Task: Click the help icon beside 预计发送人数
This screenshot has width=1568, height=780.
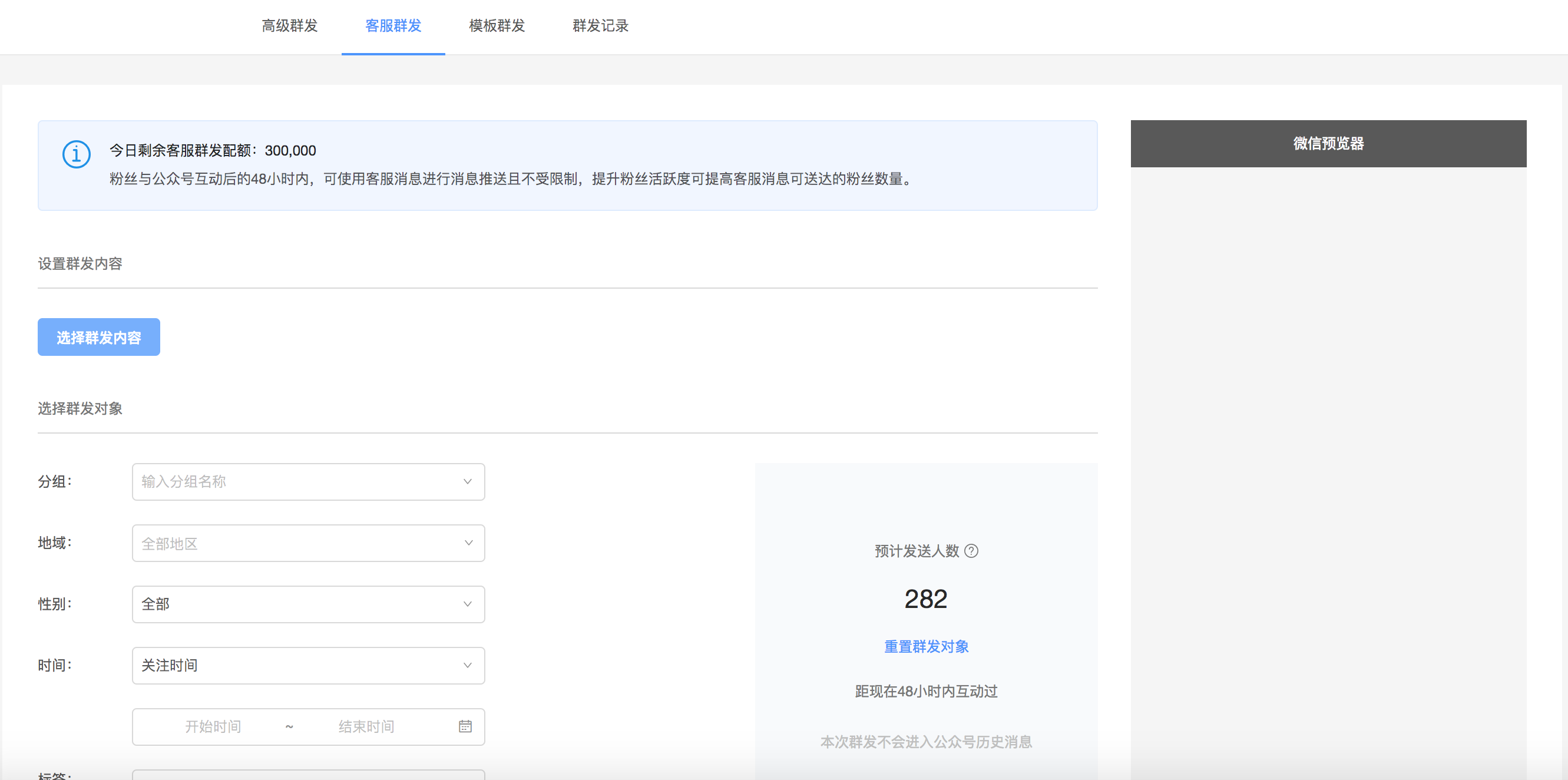Action: [x=971, y=550]
